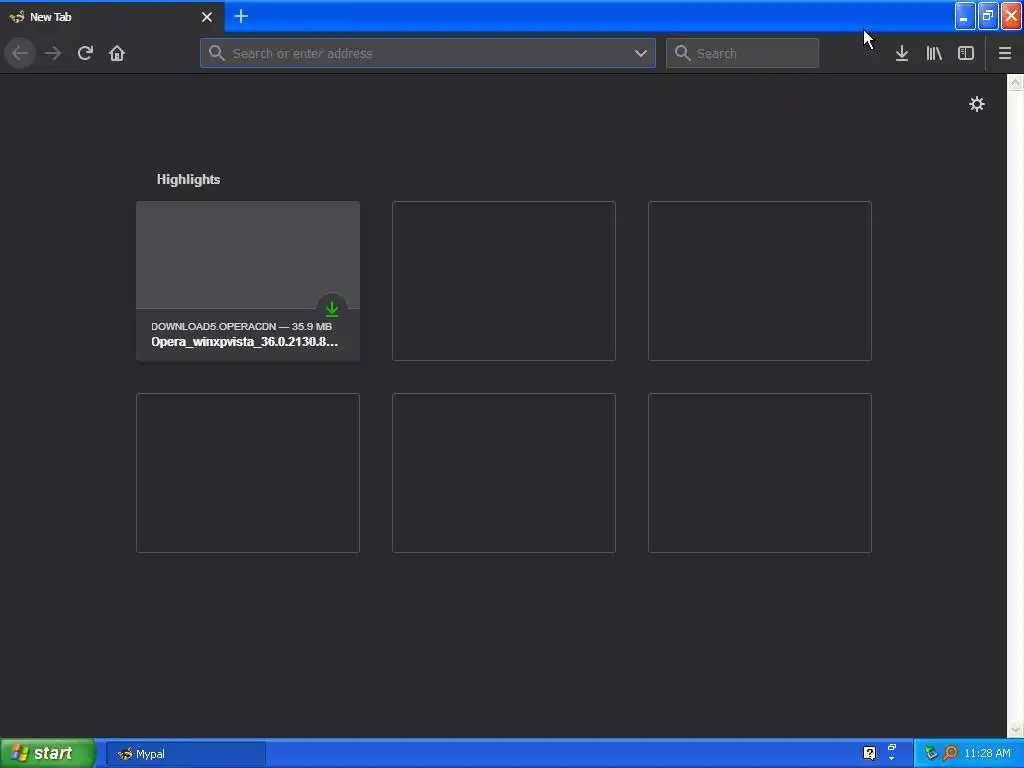The width and height of the screenshot is (1024, 768).
Task: Toggle the sidebar view
Action: (x=966, y=53)
